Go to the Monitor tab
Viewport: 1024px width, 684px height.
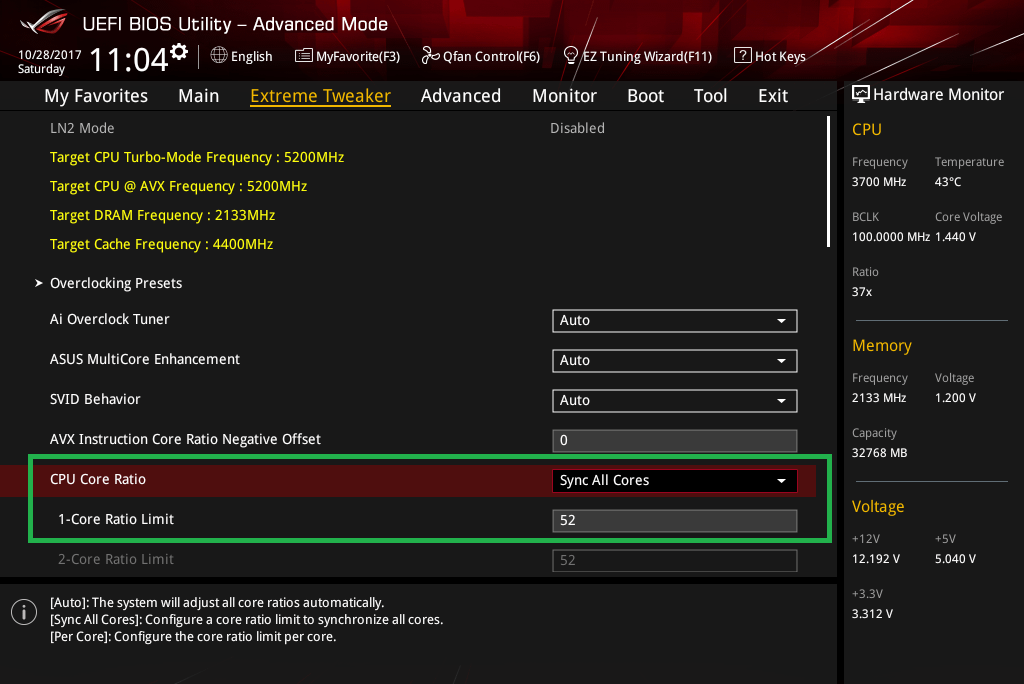564,96
